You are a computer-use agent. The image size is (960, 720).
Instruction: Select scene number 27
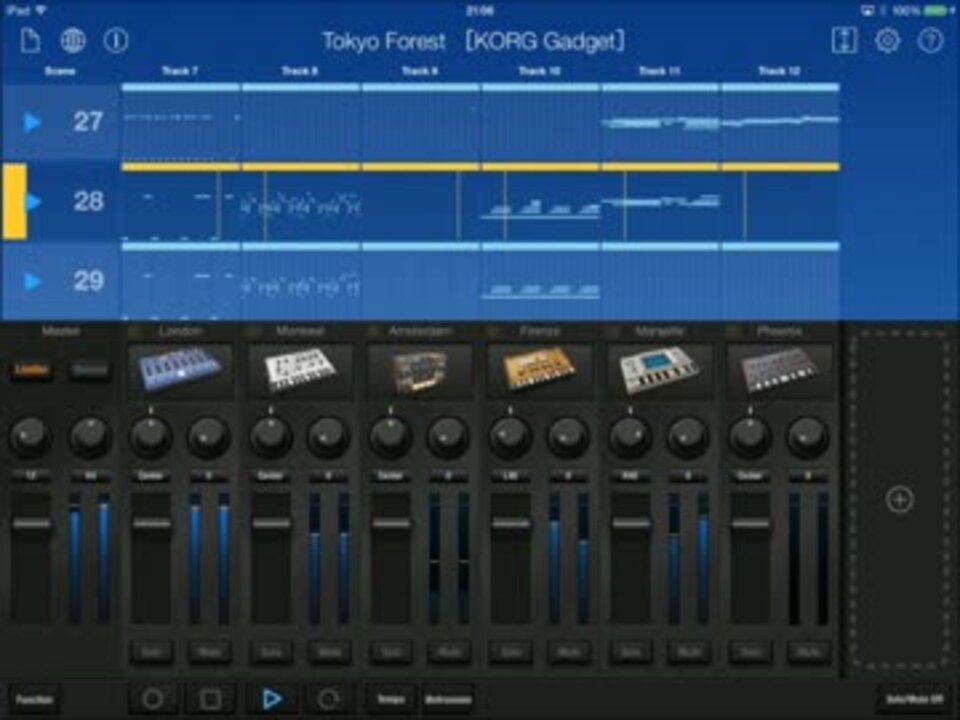(88, 122)
